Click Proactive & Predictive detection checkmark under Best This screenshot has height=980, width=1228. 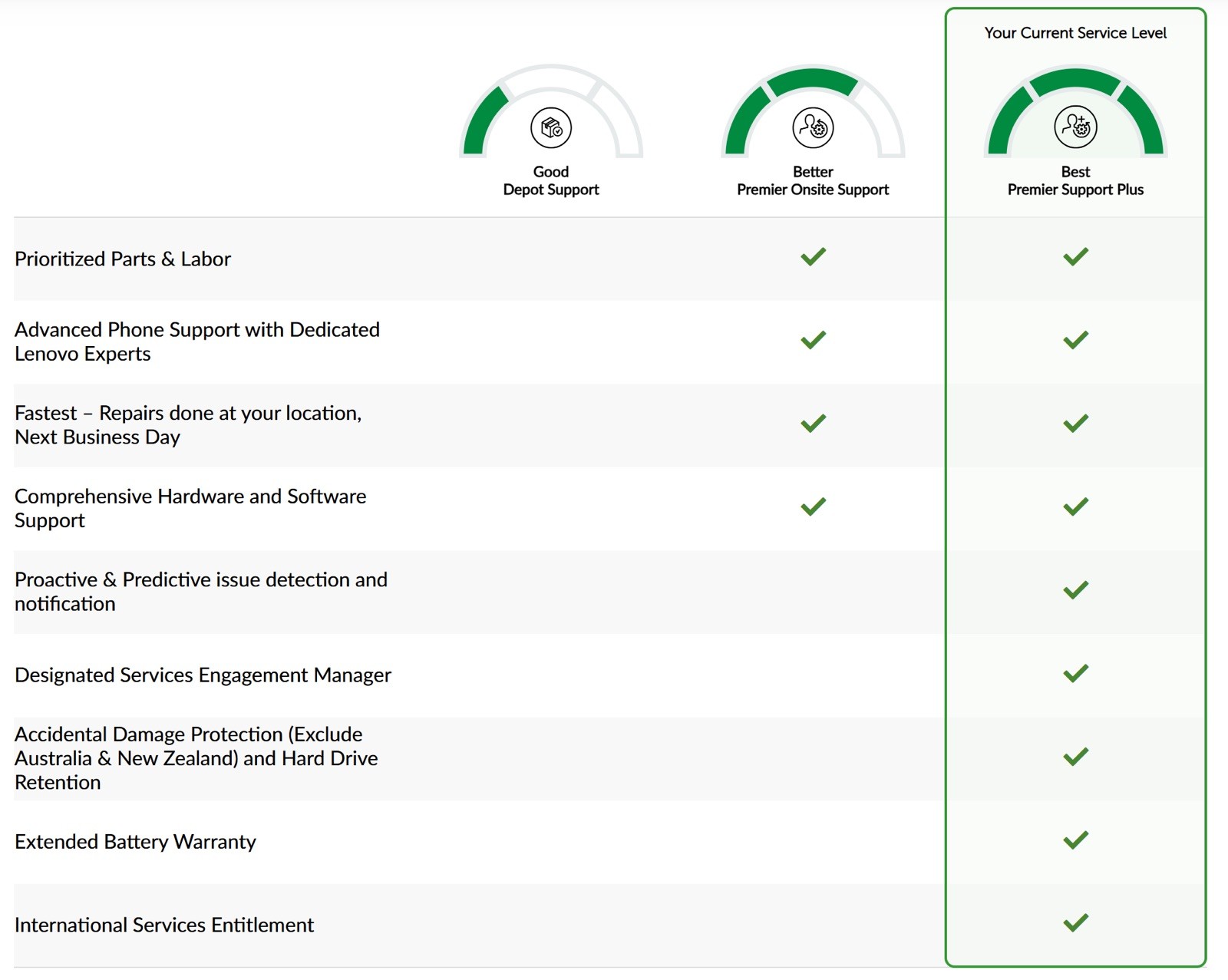coord(1075,590)
